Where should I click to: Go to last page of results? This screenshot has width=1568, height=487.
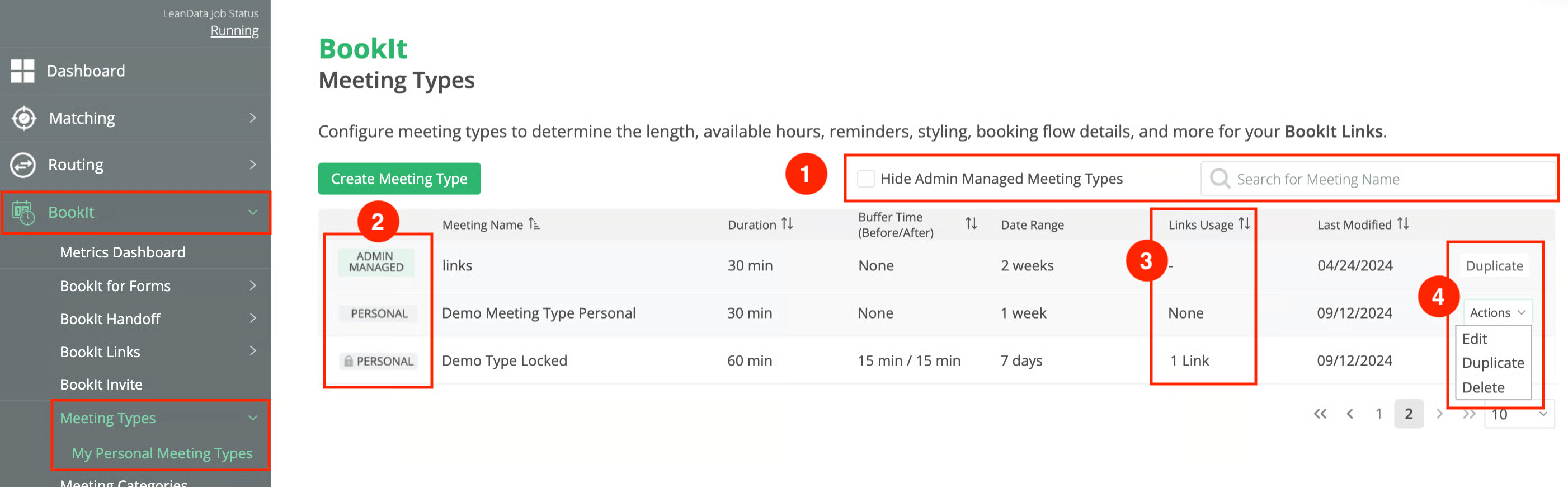1470,415
